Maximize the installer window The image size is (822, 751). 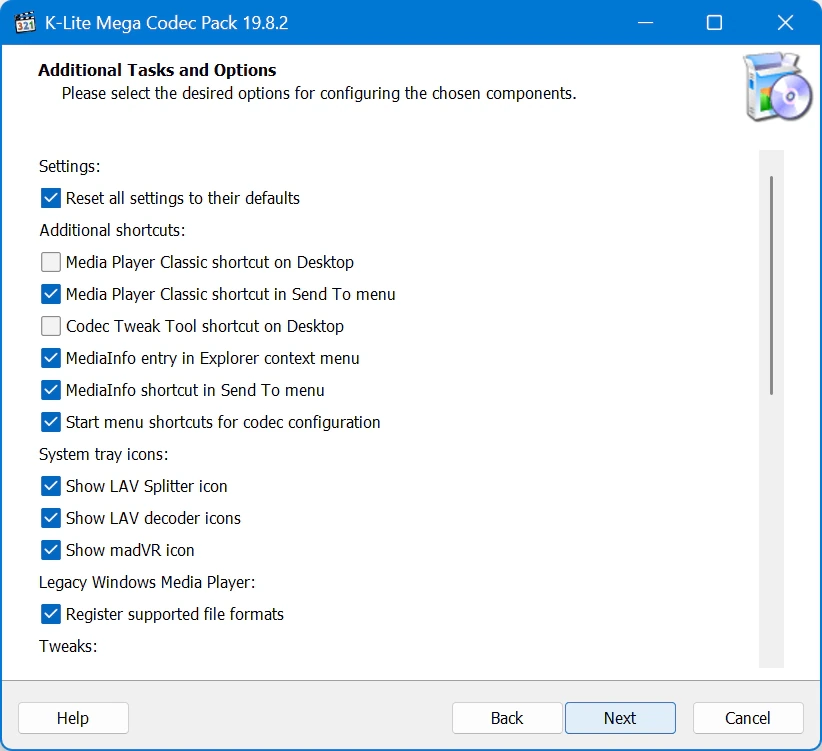[x=714, y=23]
